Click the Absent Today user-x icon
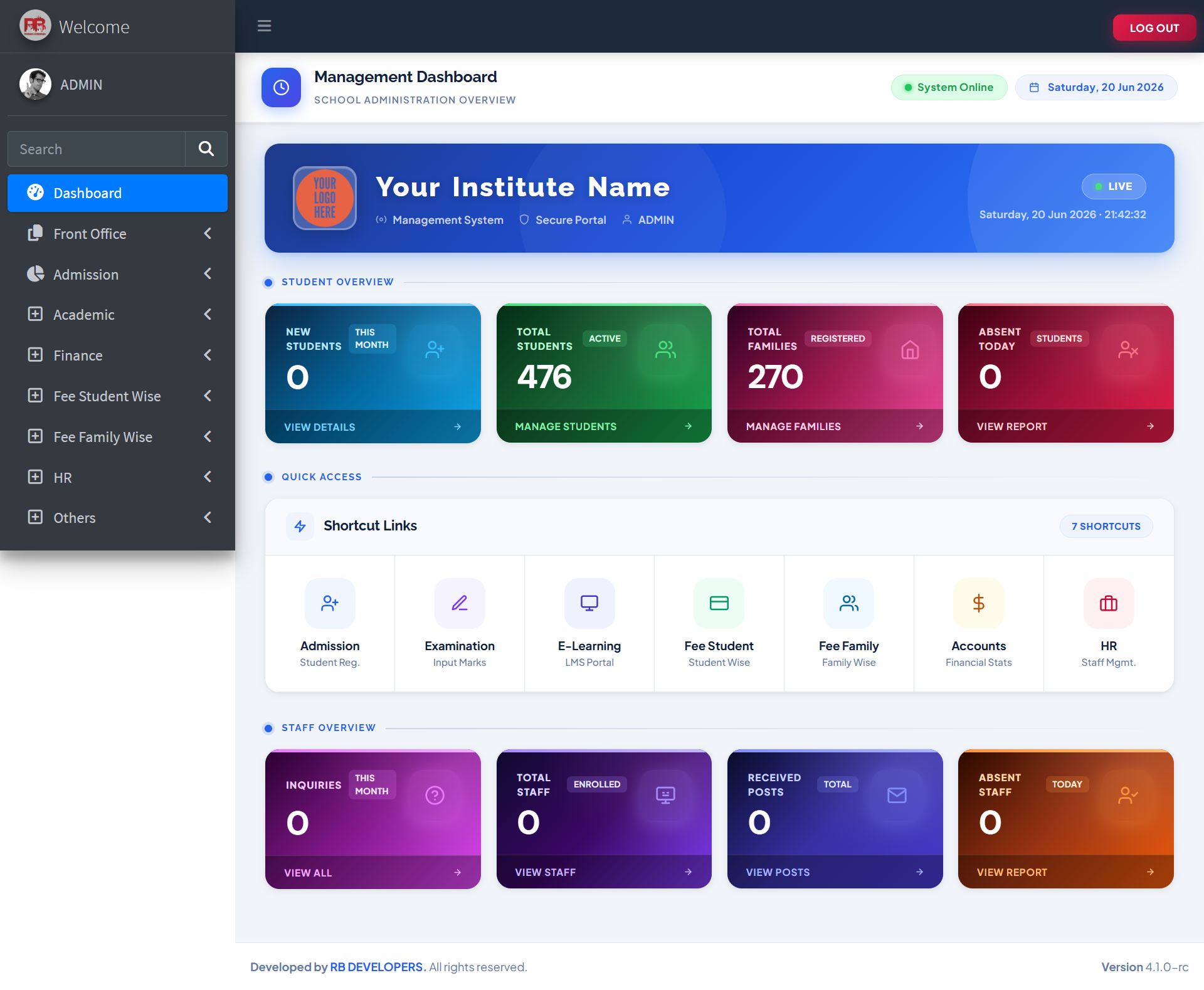The height and width of the screenshot is (990, 1204). (x=1127, y=350)
